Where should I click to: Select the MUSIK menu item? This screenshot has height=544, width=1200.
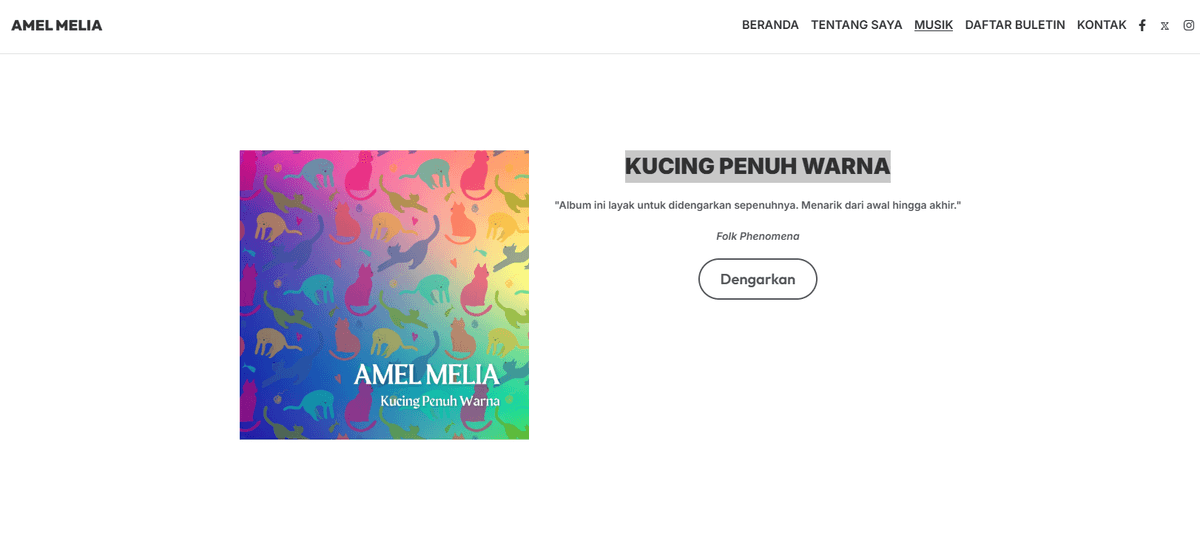[933, 25]
